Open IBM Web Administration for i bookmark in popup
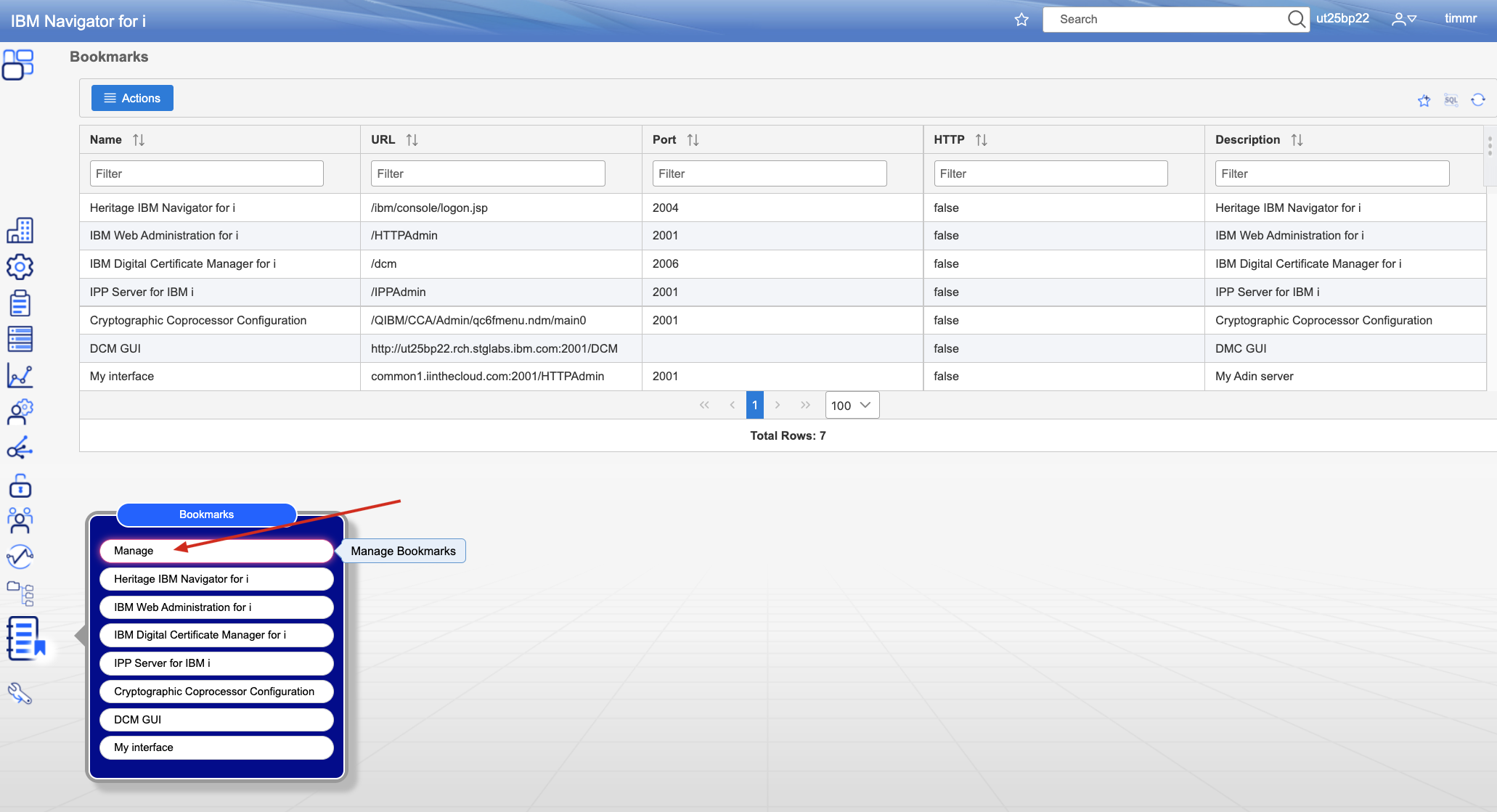Image resolution: width=1497 pixels, height=812 pixels. [216, 607]
